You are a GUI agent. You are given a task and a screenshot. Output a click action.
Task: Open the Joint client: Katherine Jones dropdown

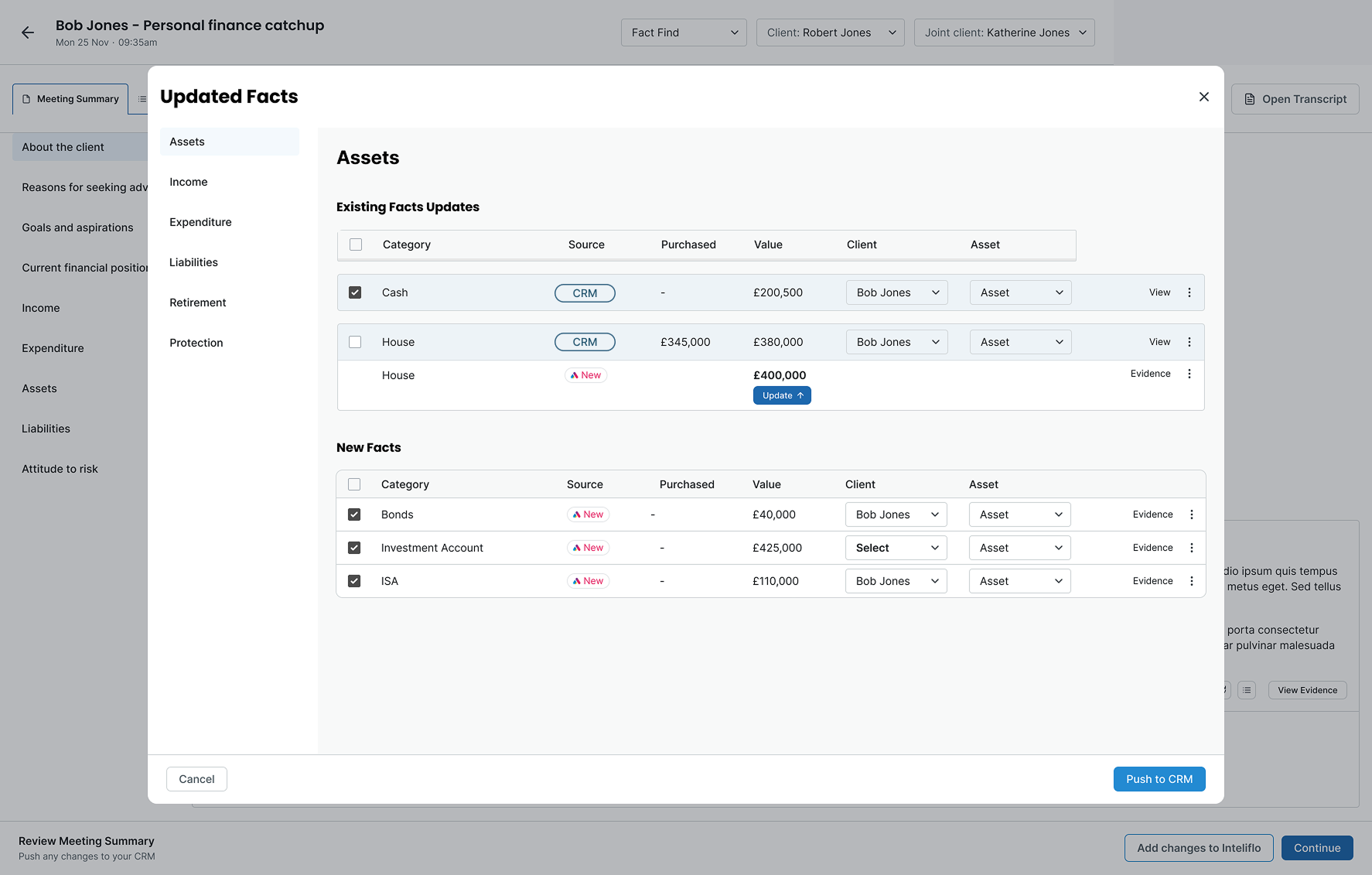click(x=1005, y=32)
